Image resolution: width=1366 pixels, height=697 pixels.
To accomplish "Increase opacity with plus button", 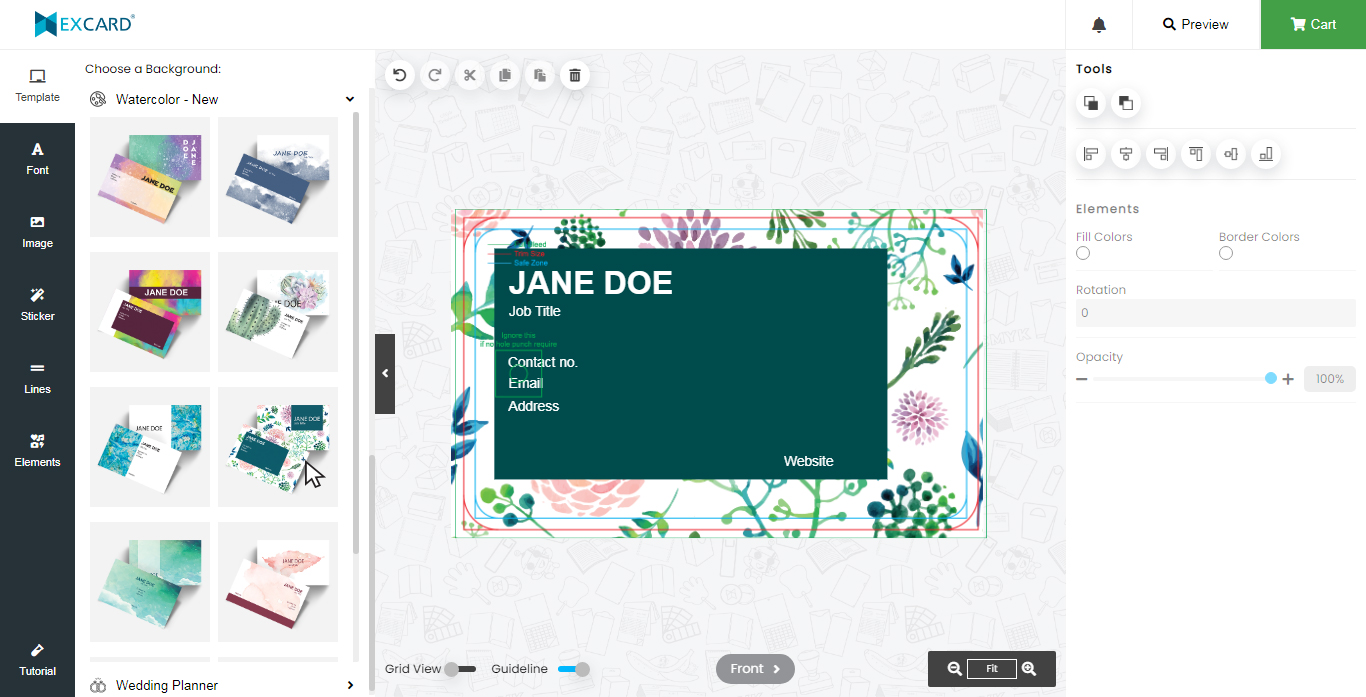I will 1288,379.
